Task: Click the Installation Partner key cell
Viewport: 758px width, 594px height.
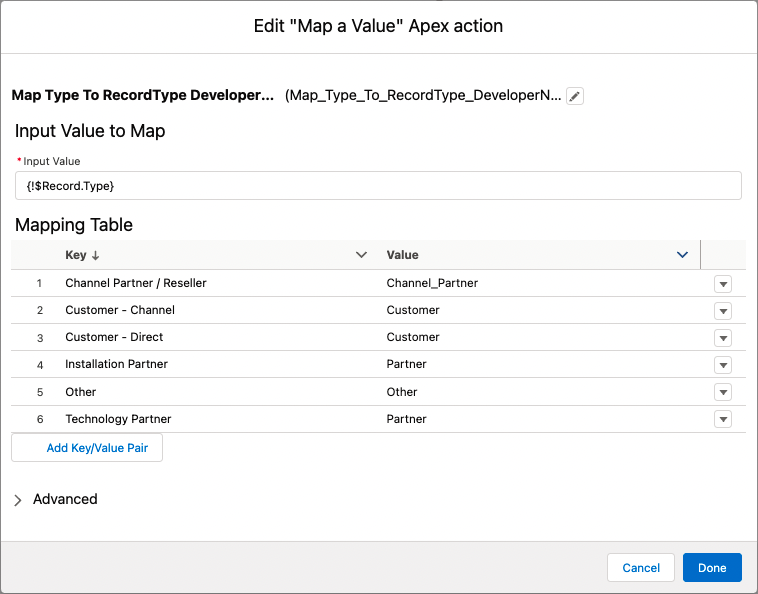Action: tap(116, 364)
